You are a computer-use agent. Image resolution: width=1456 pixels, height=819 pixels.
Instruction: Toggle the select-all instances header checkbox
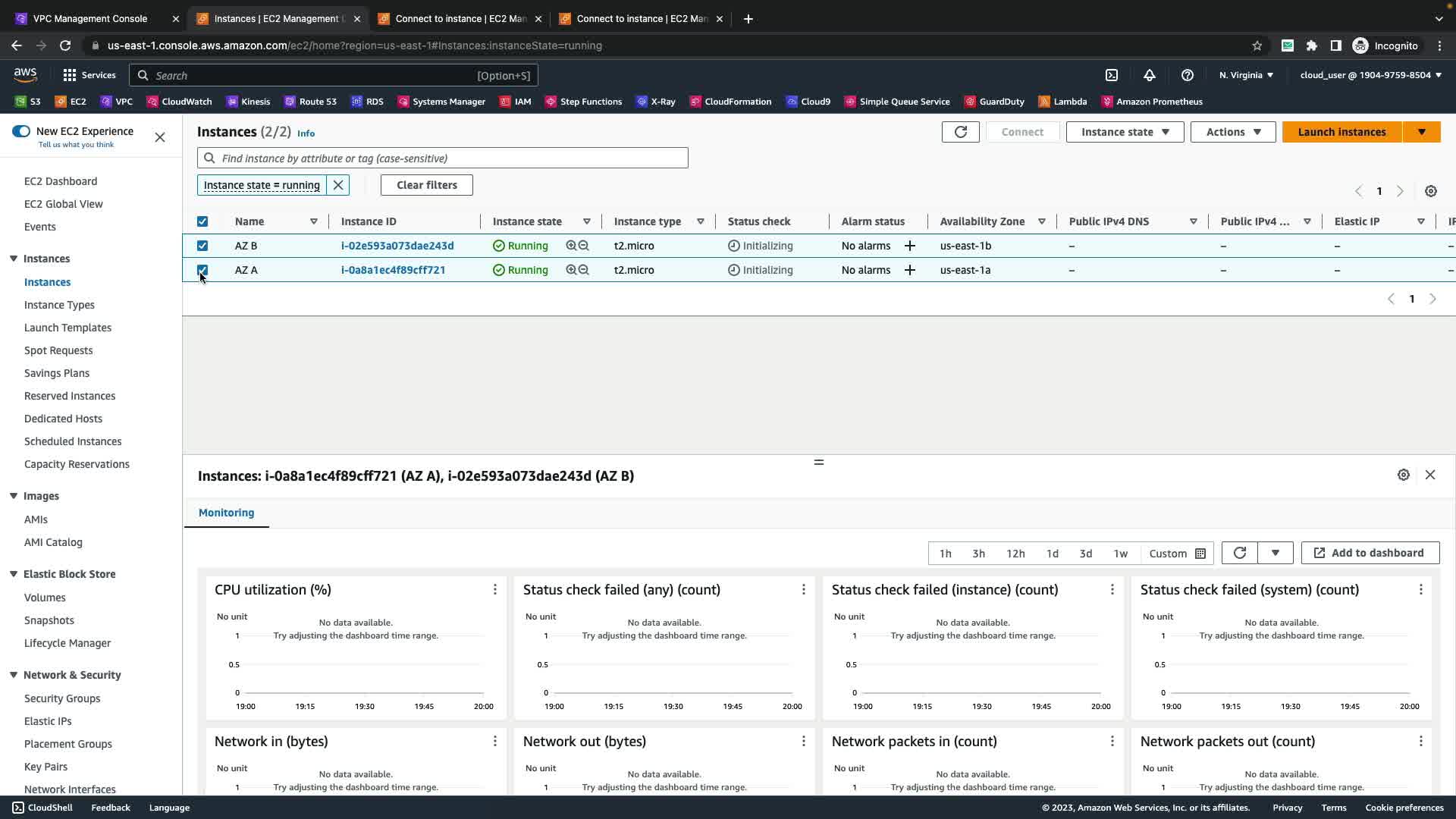pos(202,221)
